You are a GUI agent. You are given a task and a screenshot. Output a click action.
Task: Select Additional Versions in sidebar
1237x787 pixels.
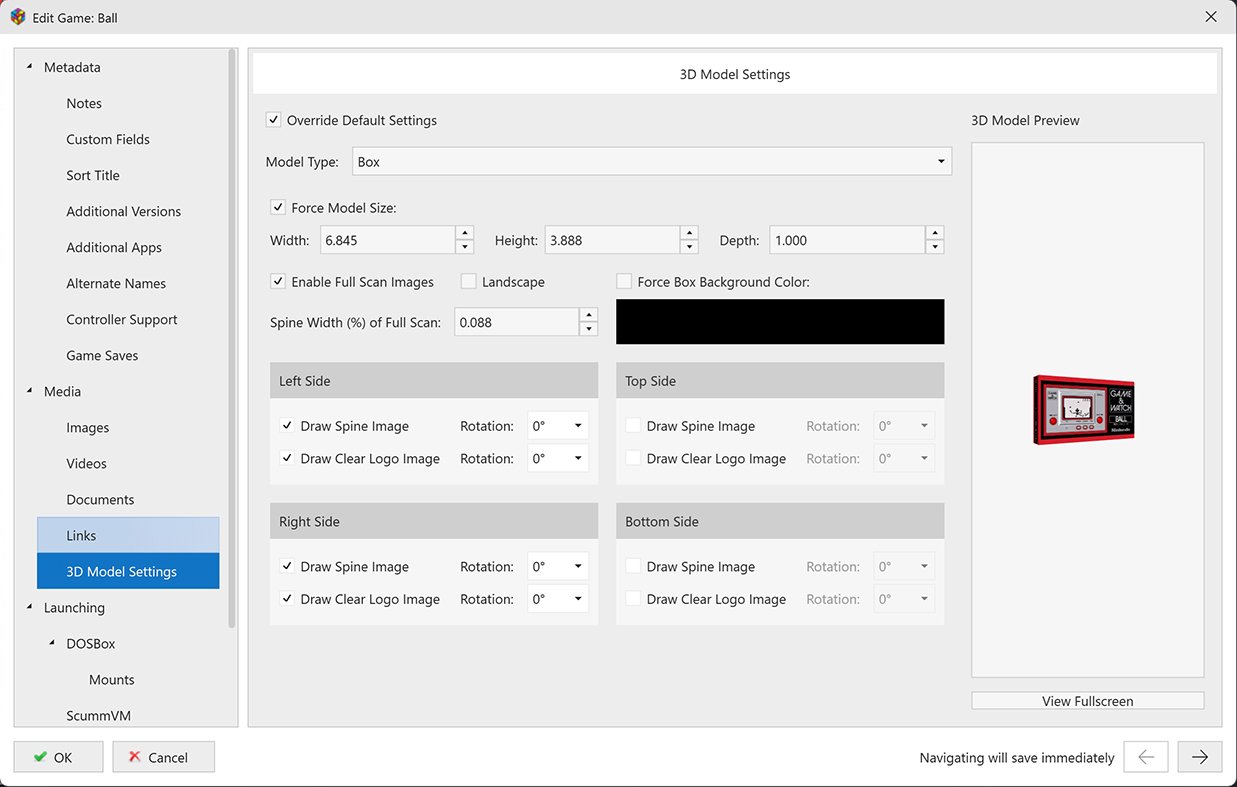124,211
